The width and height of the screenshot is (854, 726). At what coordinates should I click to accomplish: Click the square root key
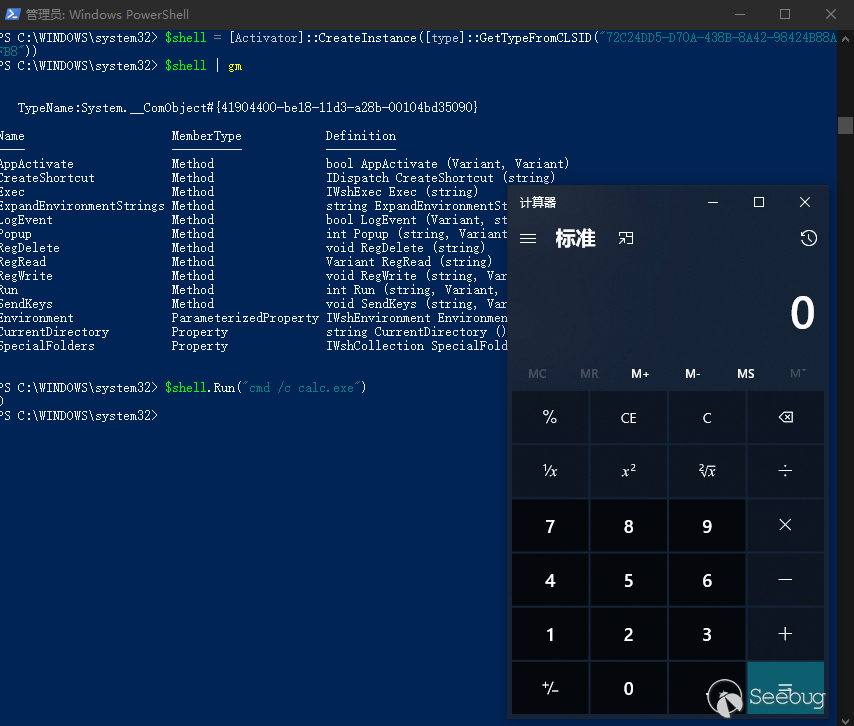pyautogui.click(x=707, y=471)
